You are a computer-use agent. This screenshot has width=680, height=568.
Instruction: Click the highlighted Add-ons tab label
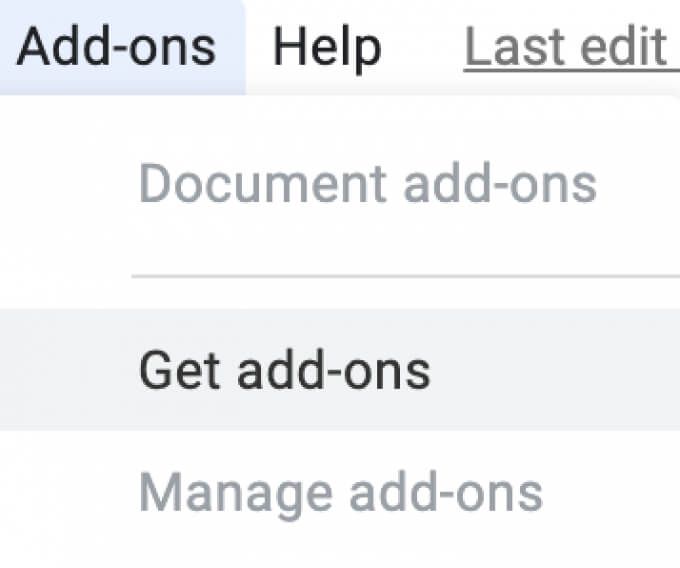[x=116, y=47]
